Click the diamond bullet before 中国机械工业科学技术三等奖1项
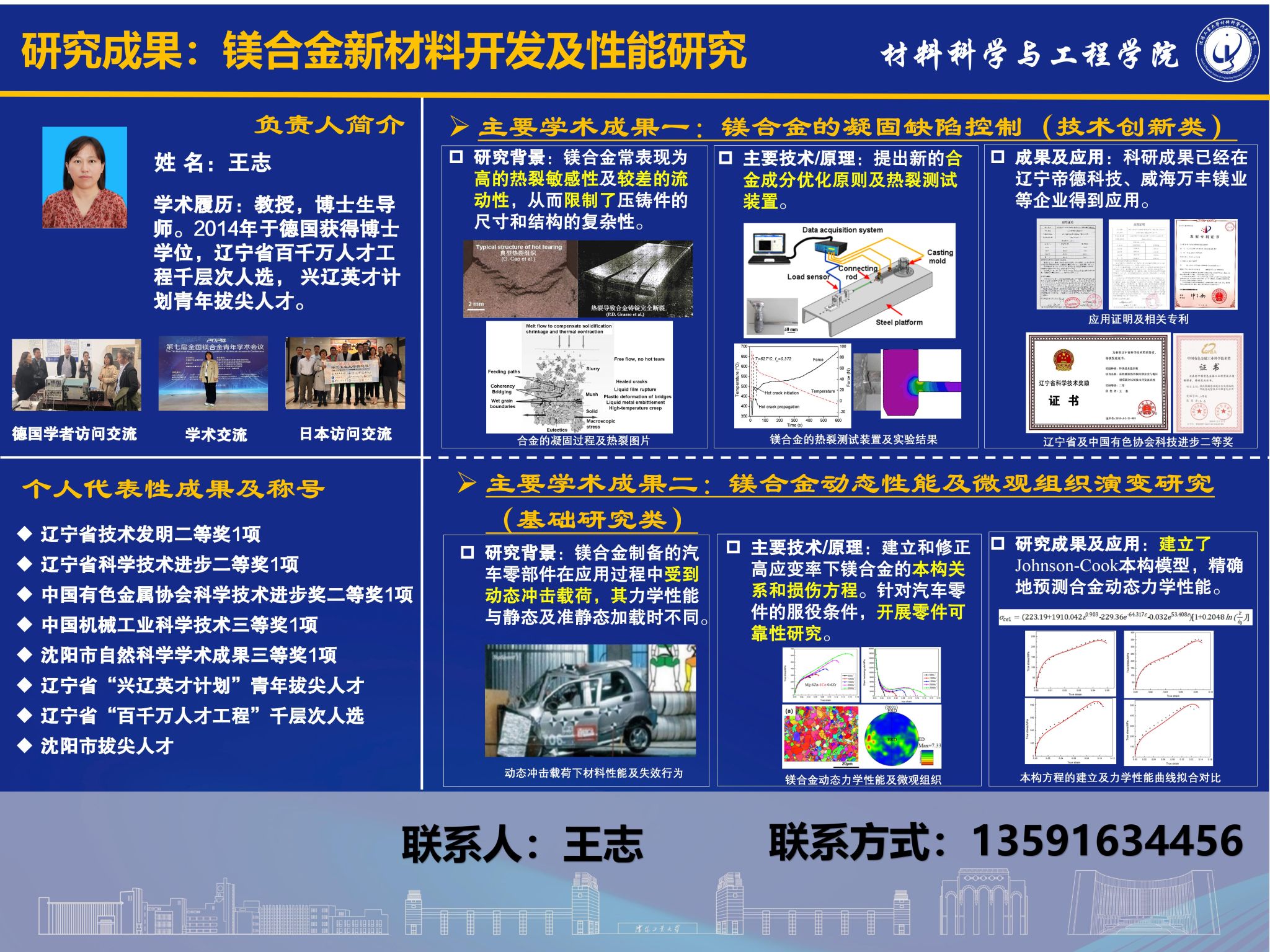Screen dimensions: 1270x952 25,624
